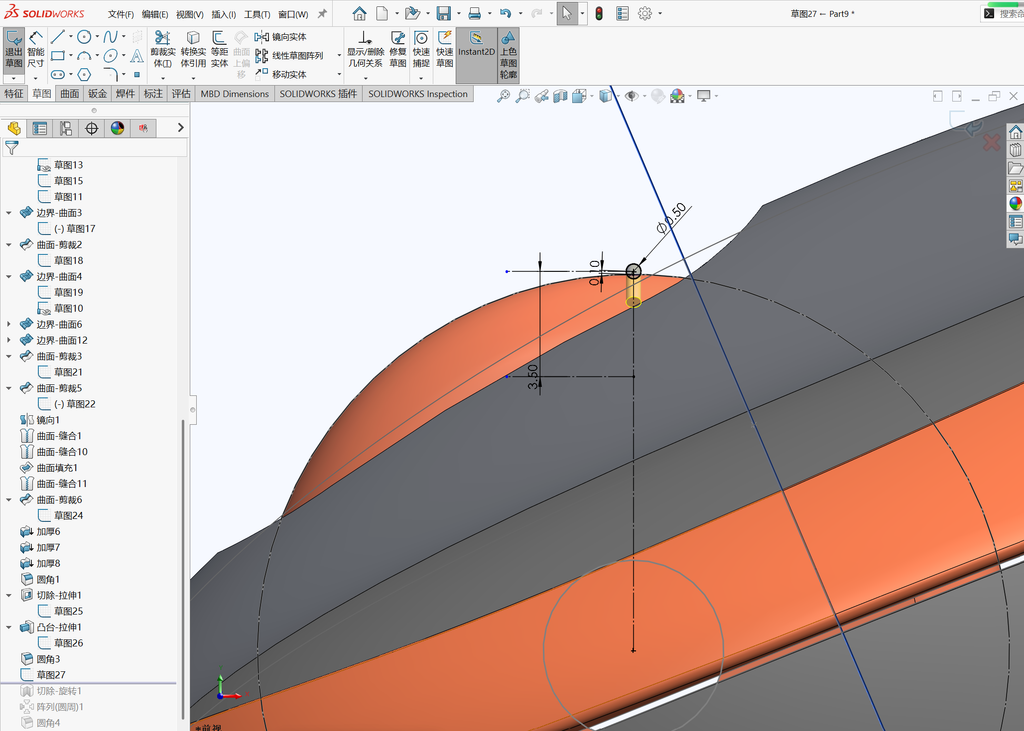The width and height of the screenshot is (1024, 731).
Task: Select the 智能尺寸 Smart Dimension tool
Action: [x=36, y=50]
